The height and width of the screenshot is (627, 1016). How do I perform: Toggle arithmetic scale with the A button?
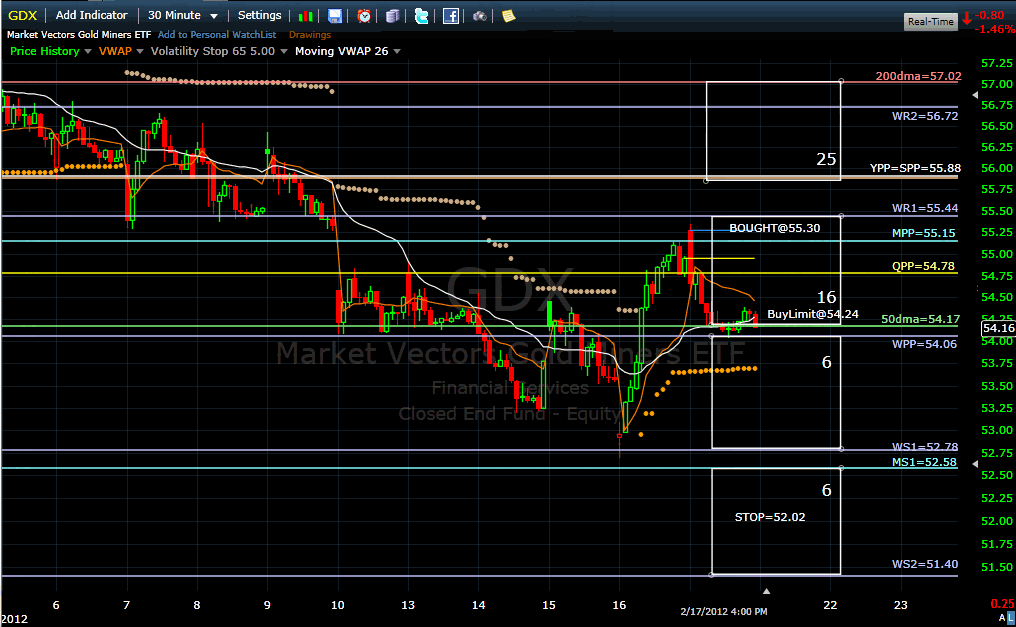1003,618
